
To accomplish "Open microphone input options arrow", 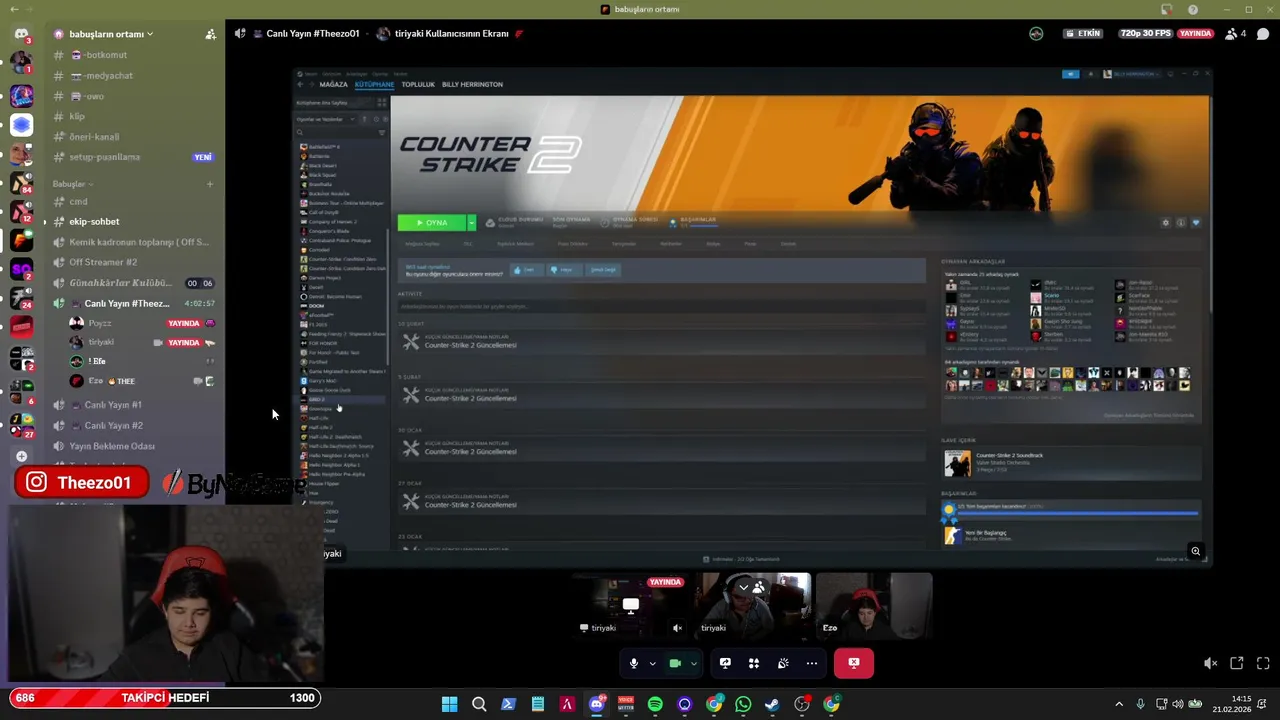I will click(652, 663).
